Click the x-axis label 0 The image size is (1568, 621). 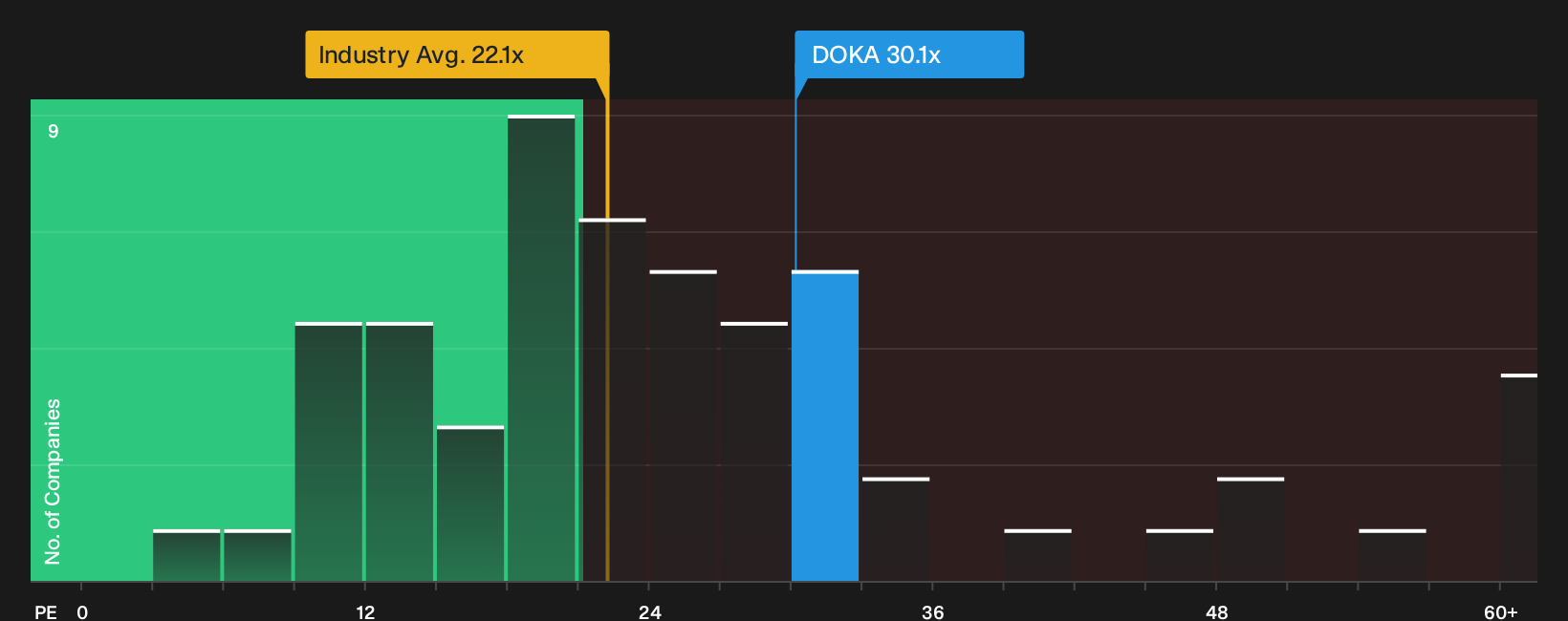point(82,611)
